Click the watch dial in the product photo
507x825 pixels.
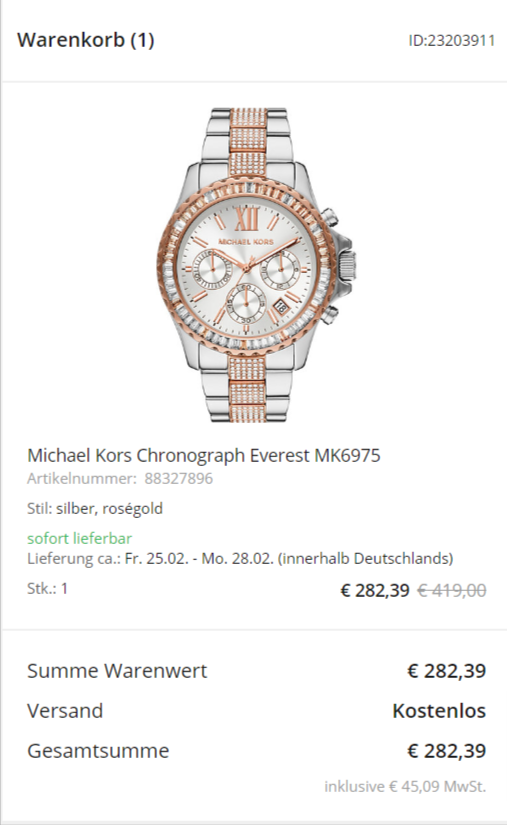247,268
